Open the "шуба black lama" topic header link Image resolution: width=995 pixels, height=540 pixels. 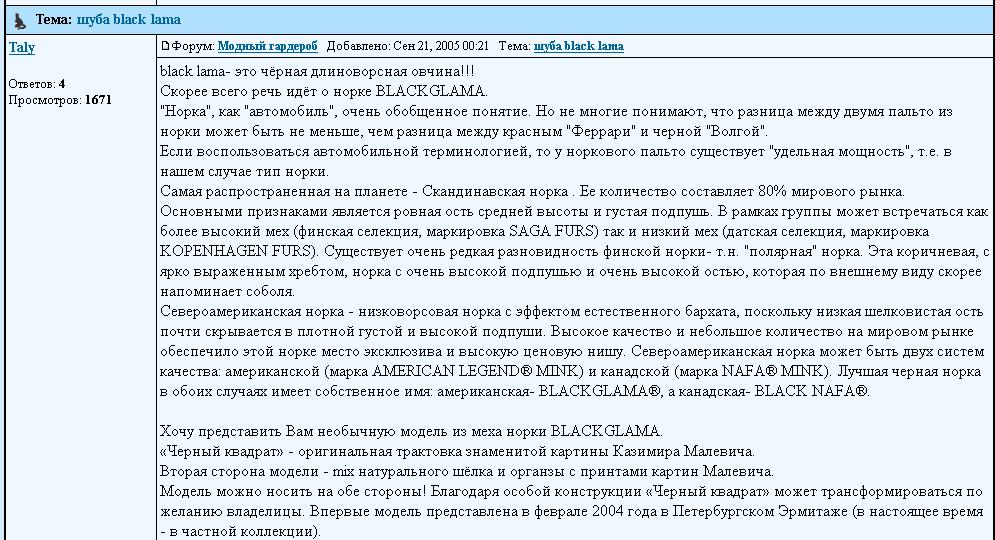129,20
